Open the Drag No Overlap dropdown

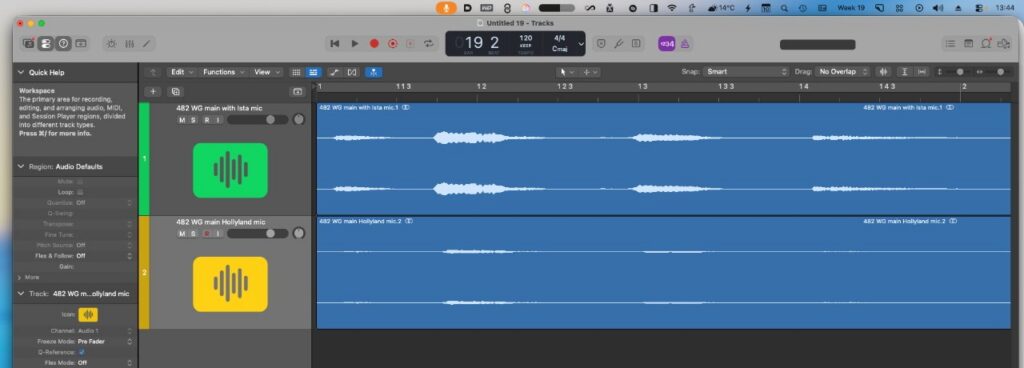tap(843, 72)
